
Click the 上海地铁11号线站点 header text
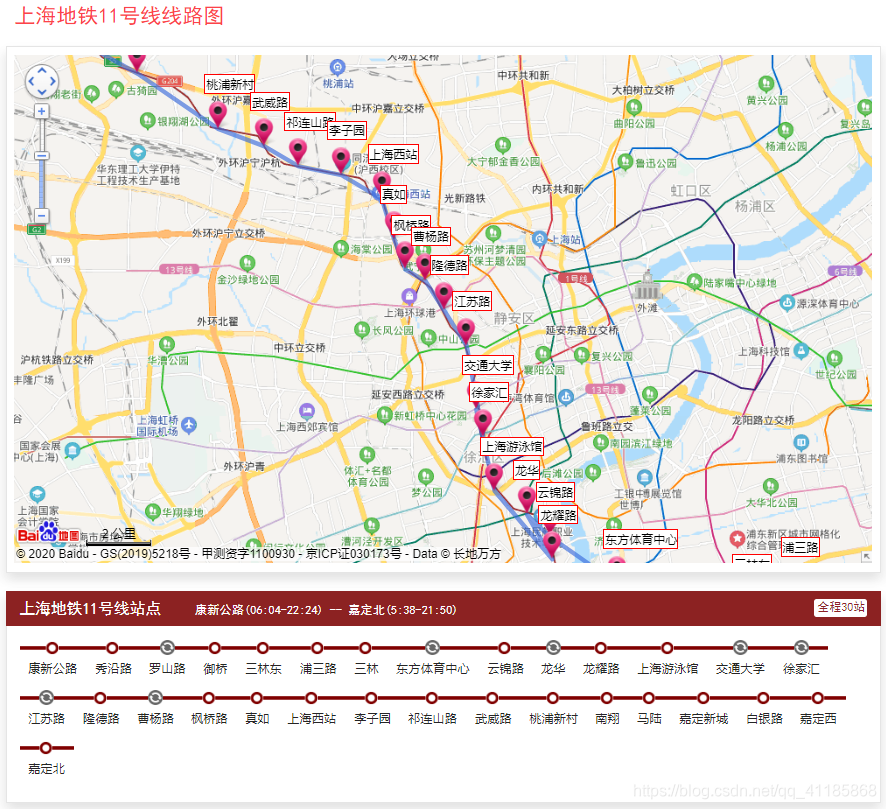click(90, 608)
